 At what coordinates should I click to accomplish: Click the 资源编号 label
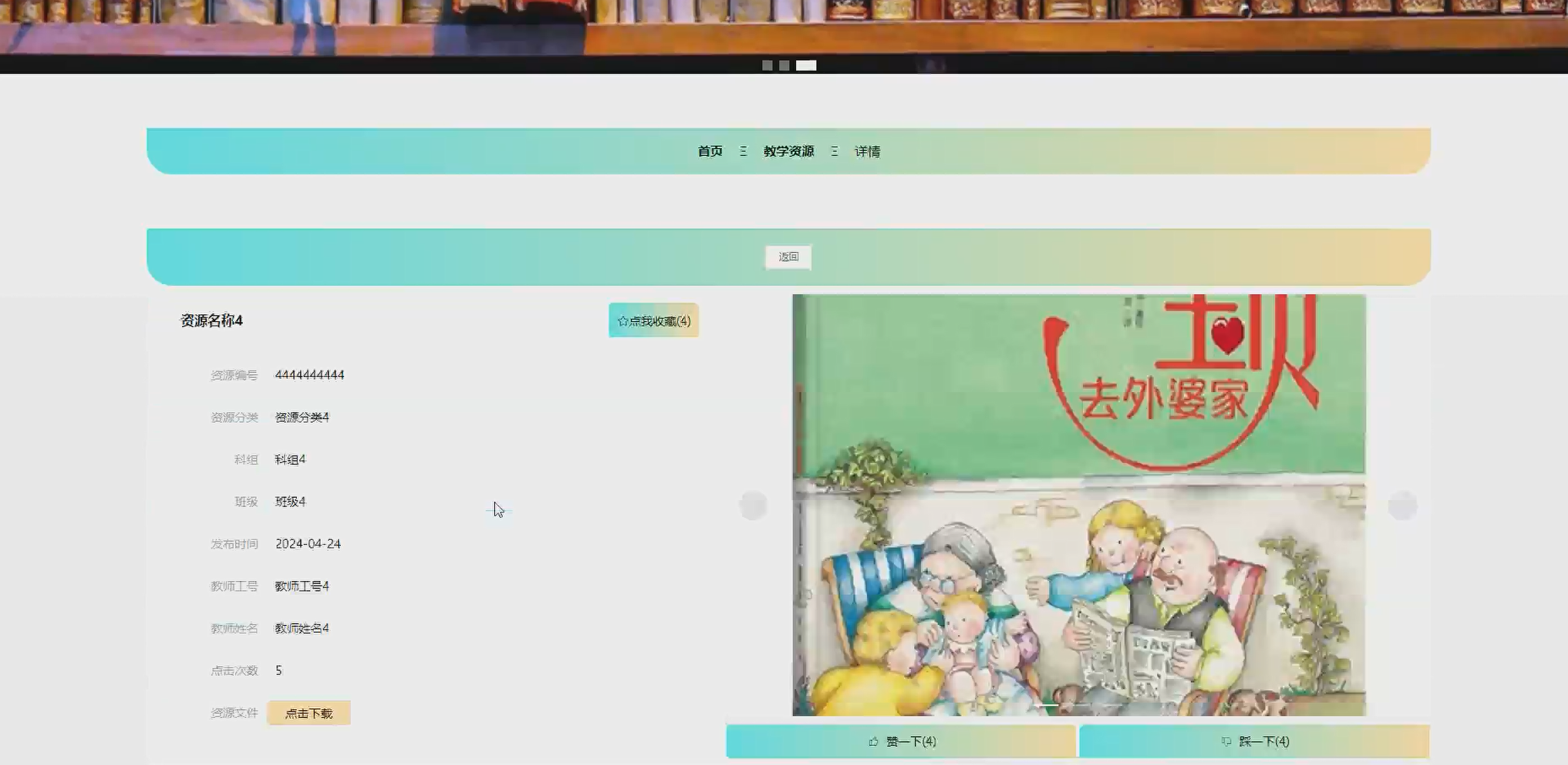(234, 375)
